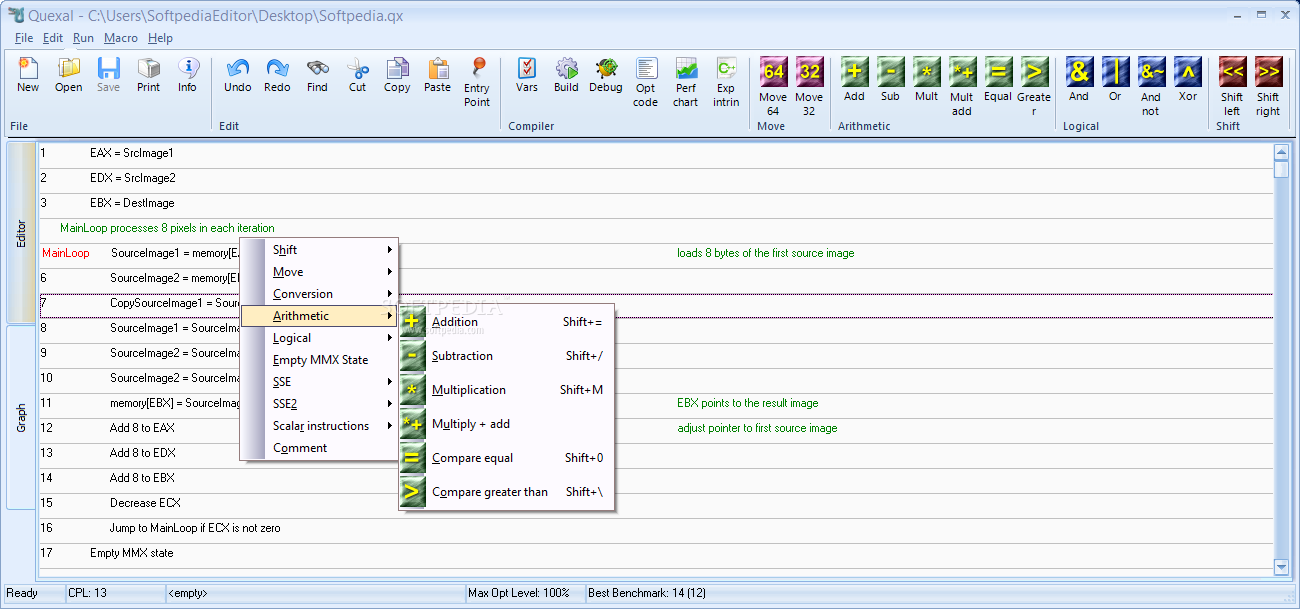The width and height of the screenshot is (1300, 609).
Task: Open the Help menu
Action: tap(160, 38)
